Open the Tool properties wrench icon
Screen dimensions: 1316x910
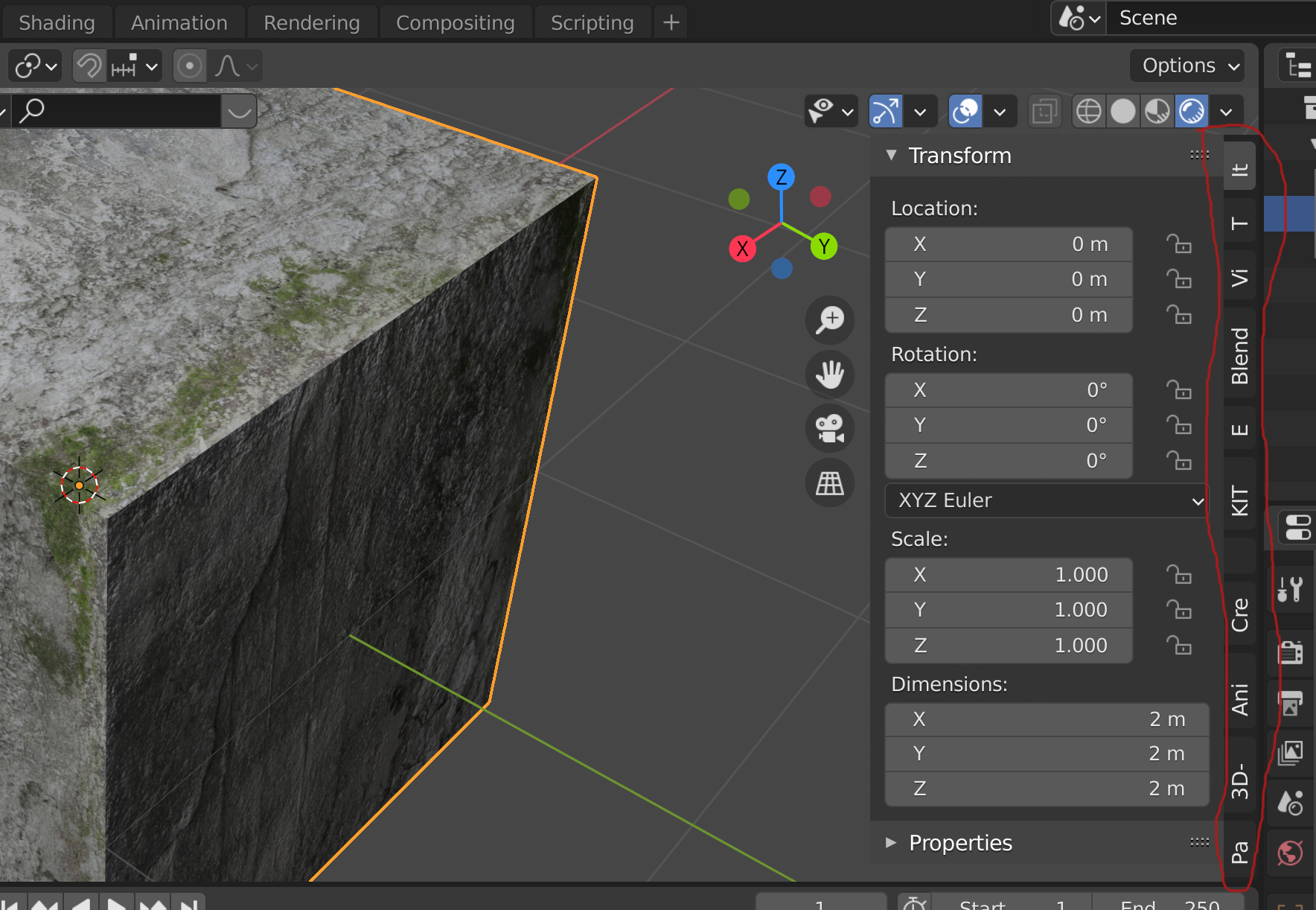1291,589
